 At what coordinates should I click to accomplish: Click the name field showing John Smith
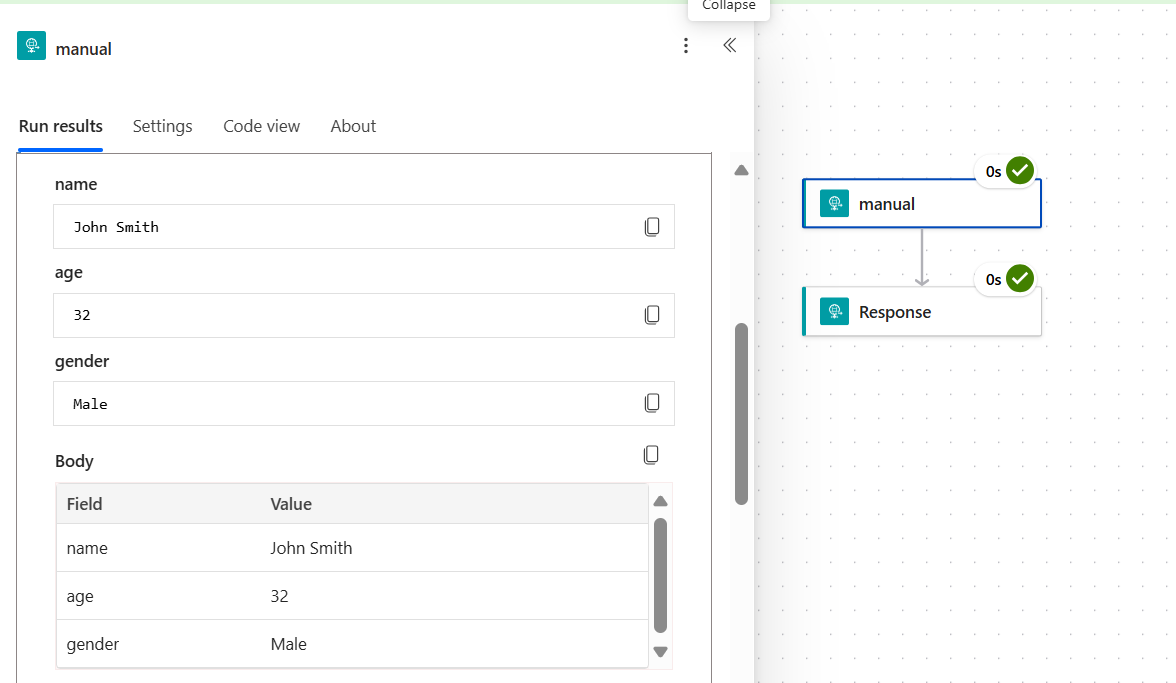[x=364, y=226]
